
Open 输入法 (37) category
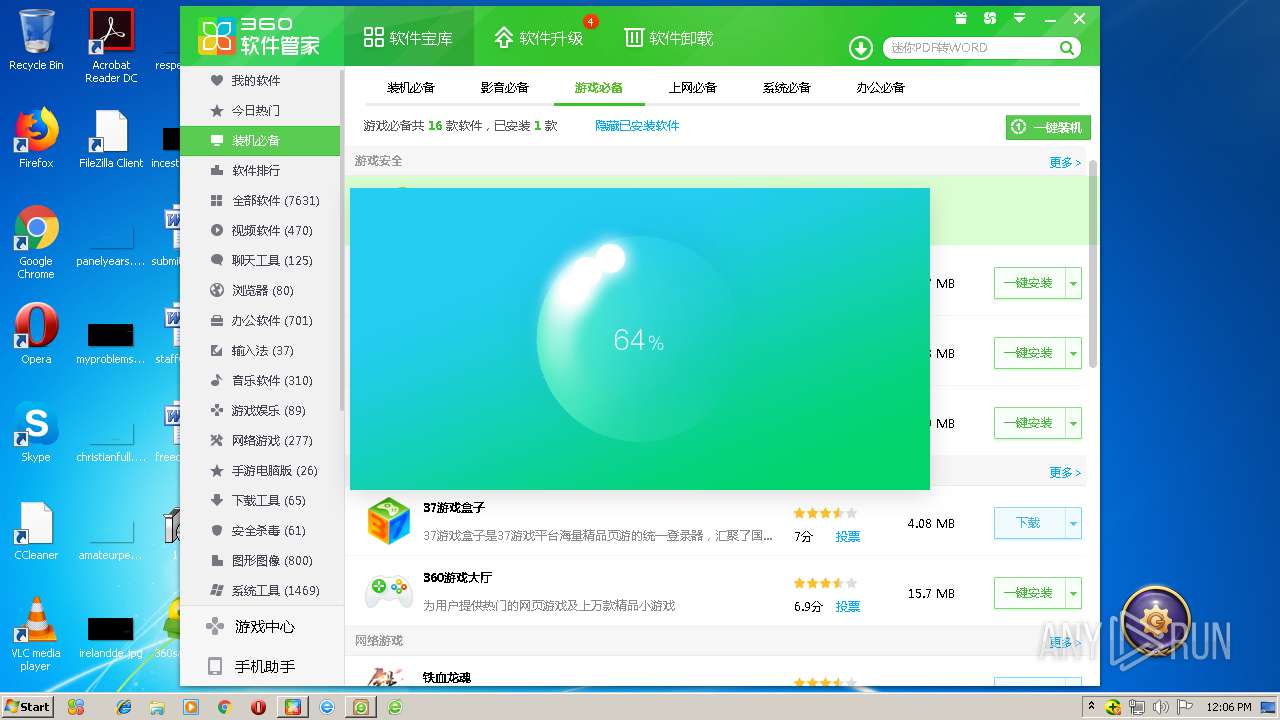click(260, 350)
